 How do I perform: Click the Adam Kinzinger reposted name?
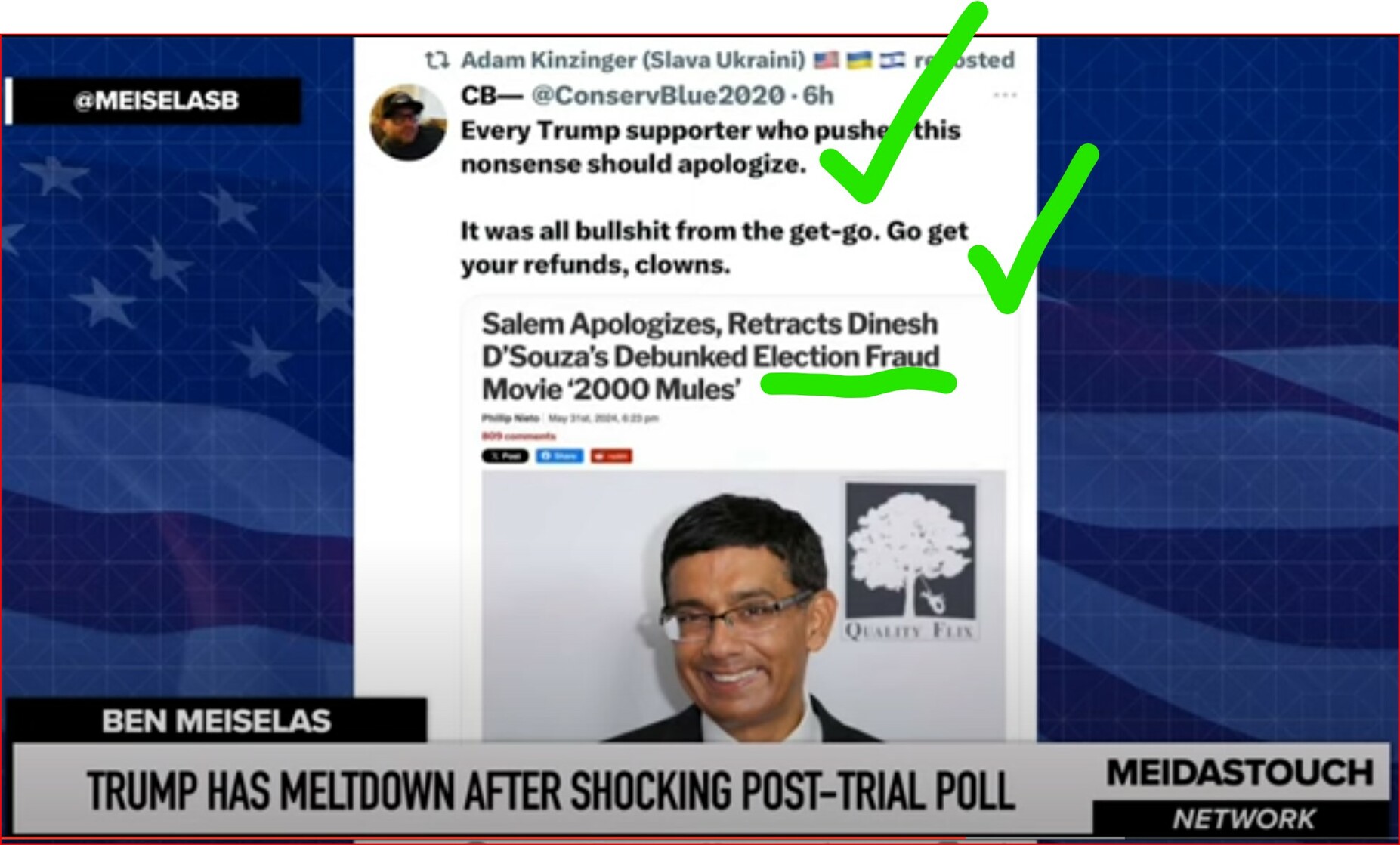633,60
